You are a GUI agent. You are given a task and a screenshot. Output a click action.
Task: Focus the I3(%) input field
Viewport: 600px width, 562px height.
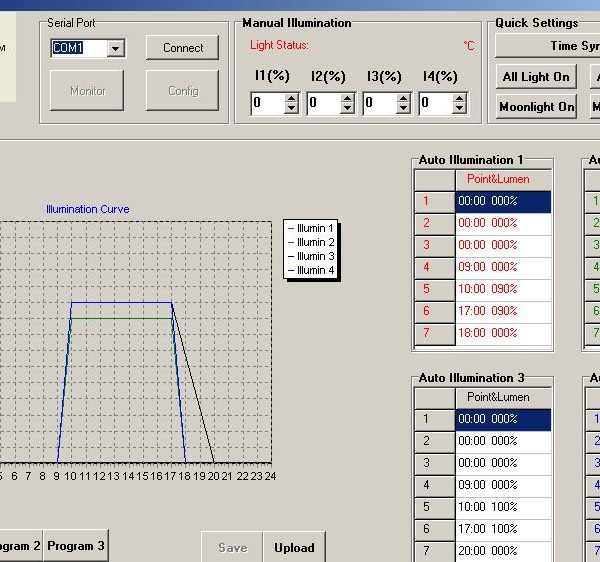[380, 103]
